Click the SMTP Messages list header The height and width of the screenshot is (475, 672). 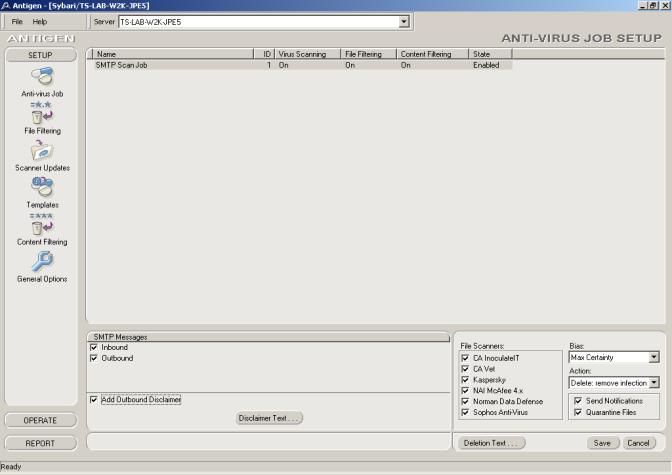point(269,337)
